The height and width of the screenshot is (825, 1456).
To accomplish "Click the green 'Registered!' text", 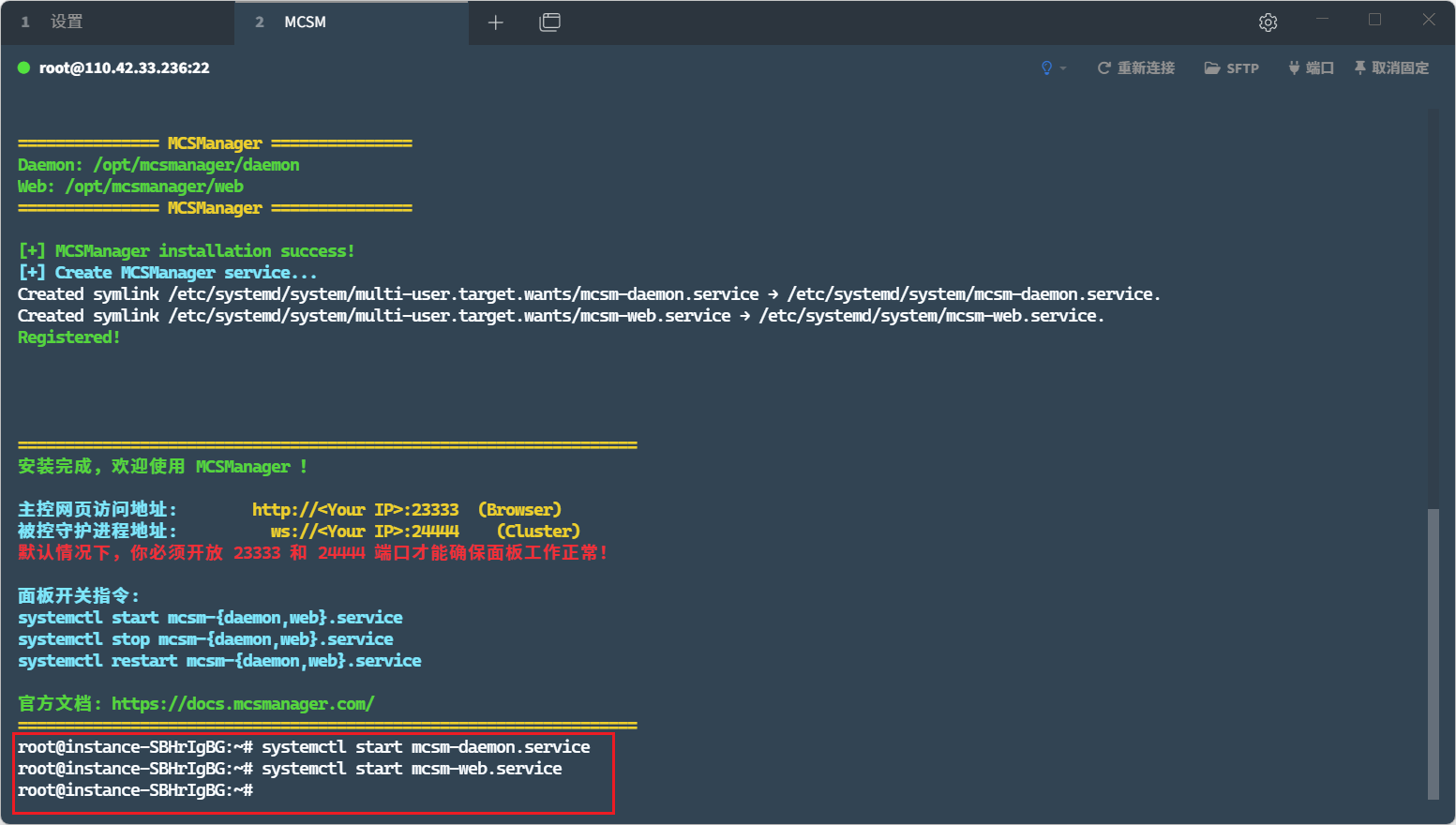I will coord(69,337).
